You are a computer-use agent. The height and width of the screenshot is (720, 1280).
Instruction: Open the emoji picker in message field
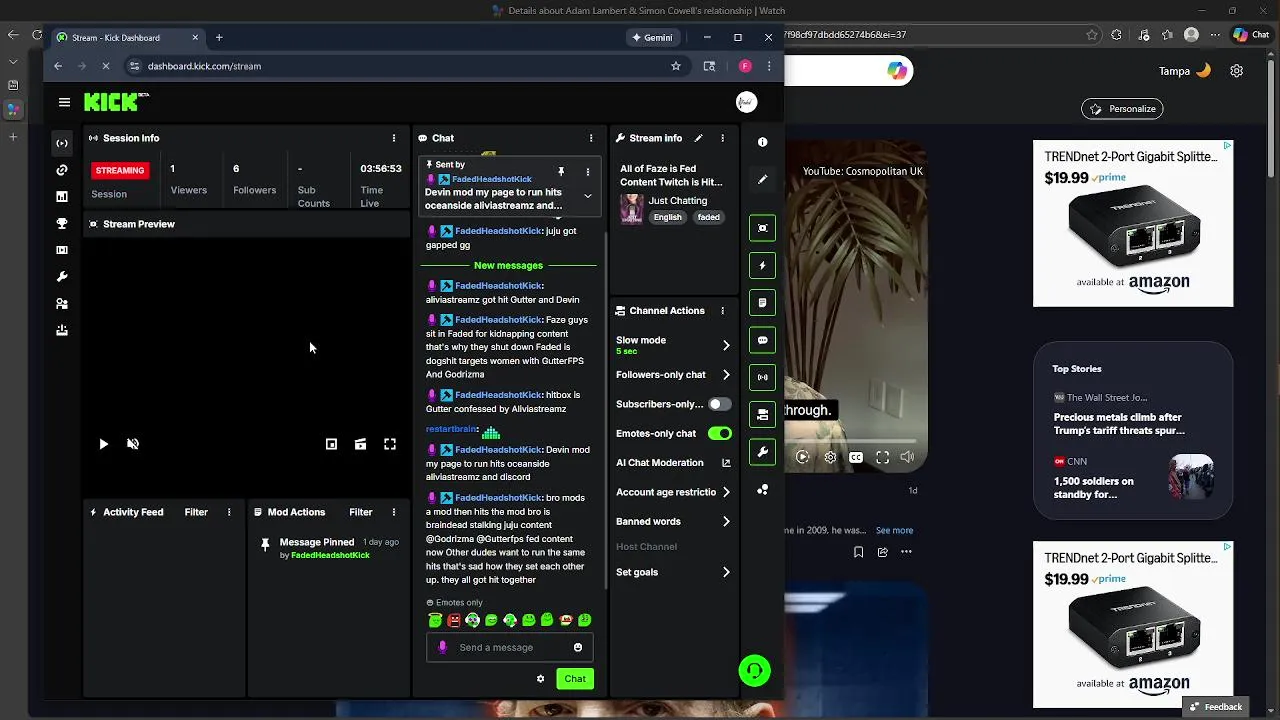pos(578,647)
